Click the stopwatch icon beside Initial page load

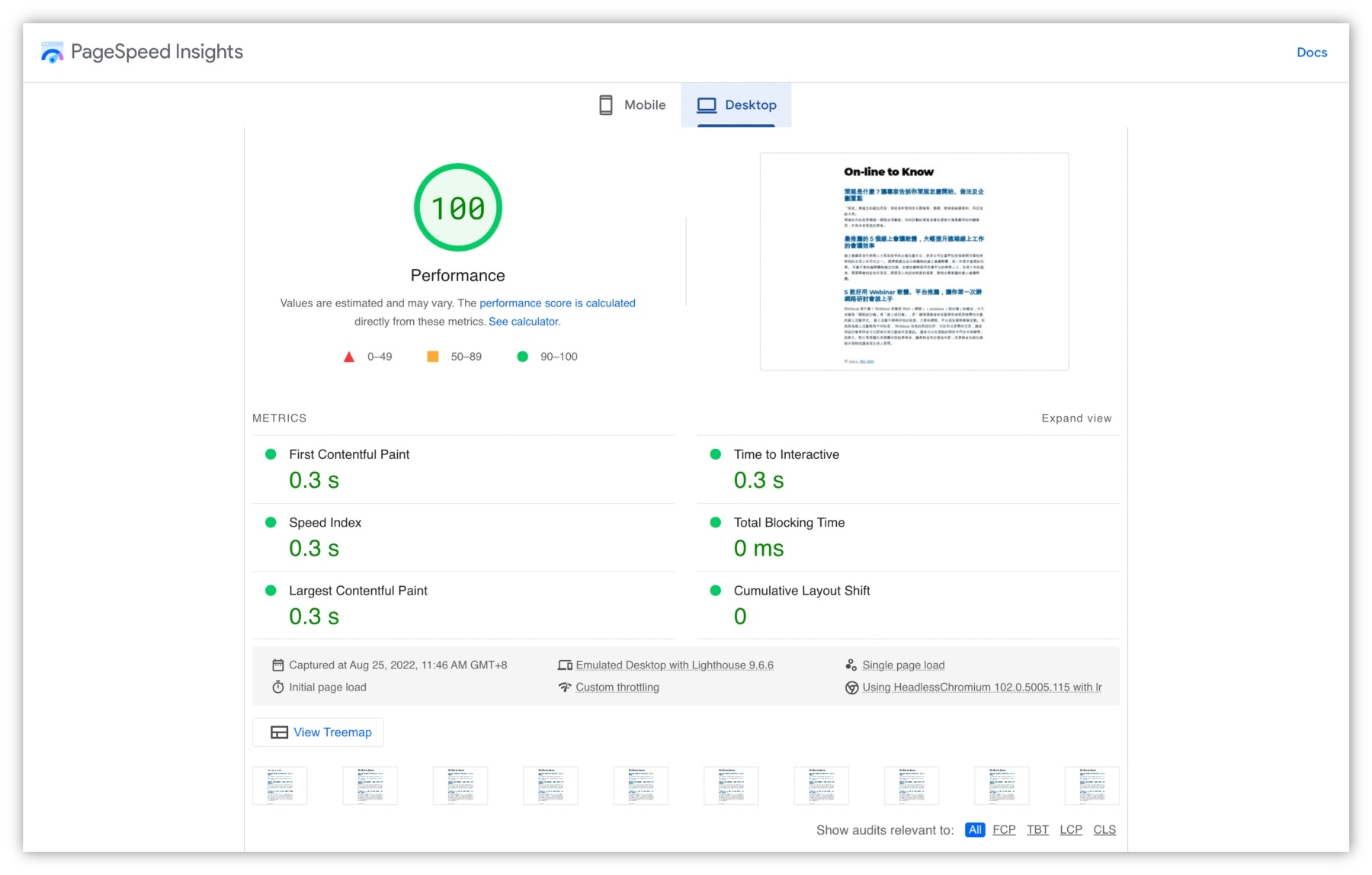[279, 687]
